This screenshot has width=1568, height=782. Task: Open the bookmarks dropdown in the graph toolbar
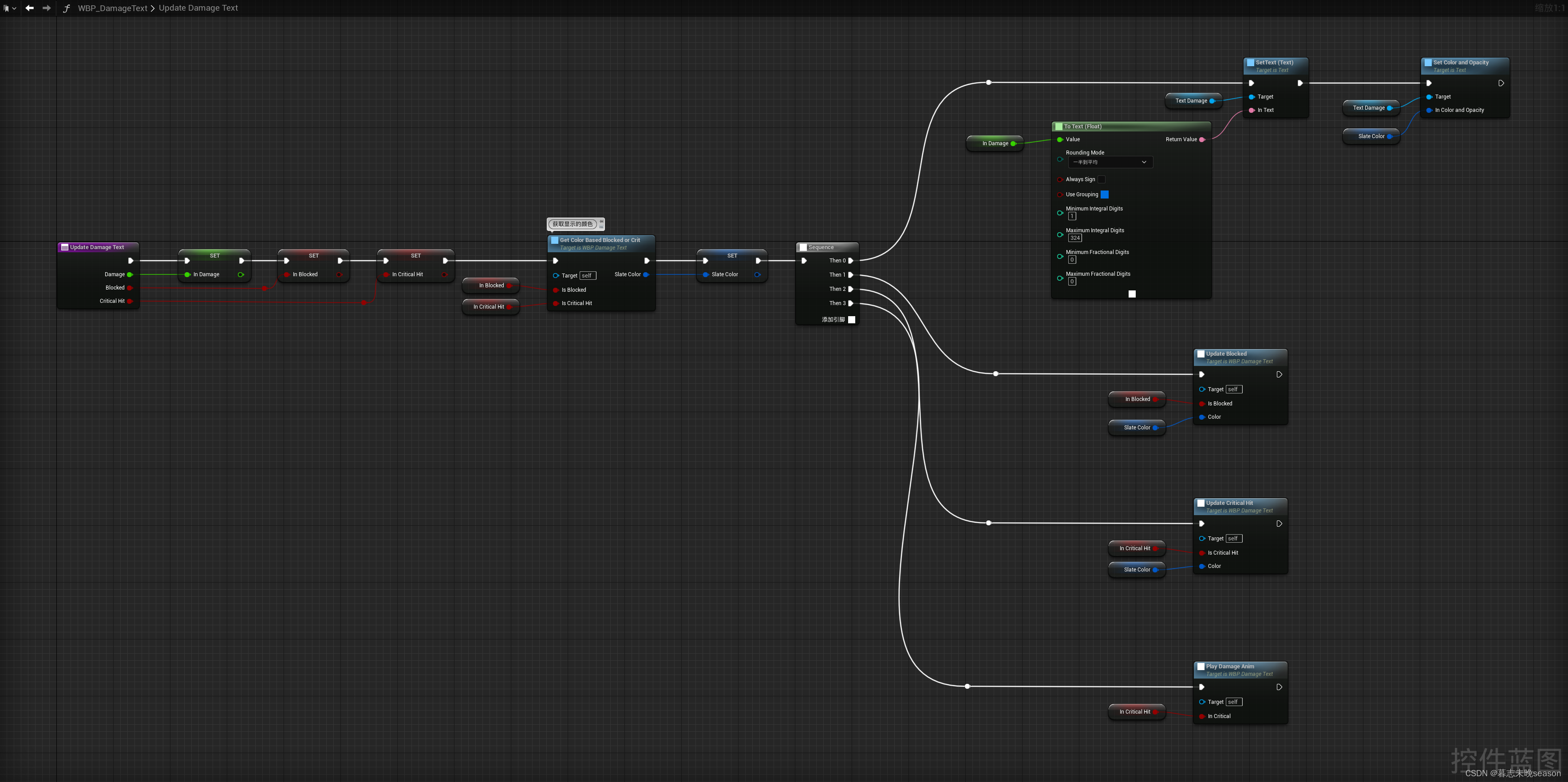[9, 8]
